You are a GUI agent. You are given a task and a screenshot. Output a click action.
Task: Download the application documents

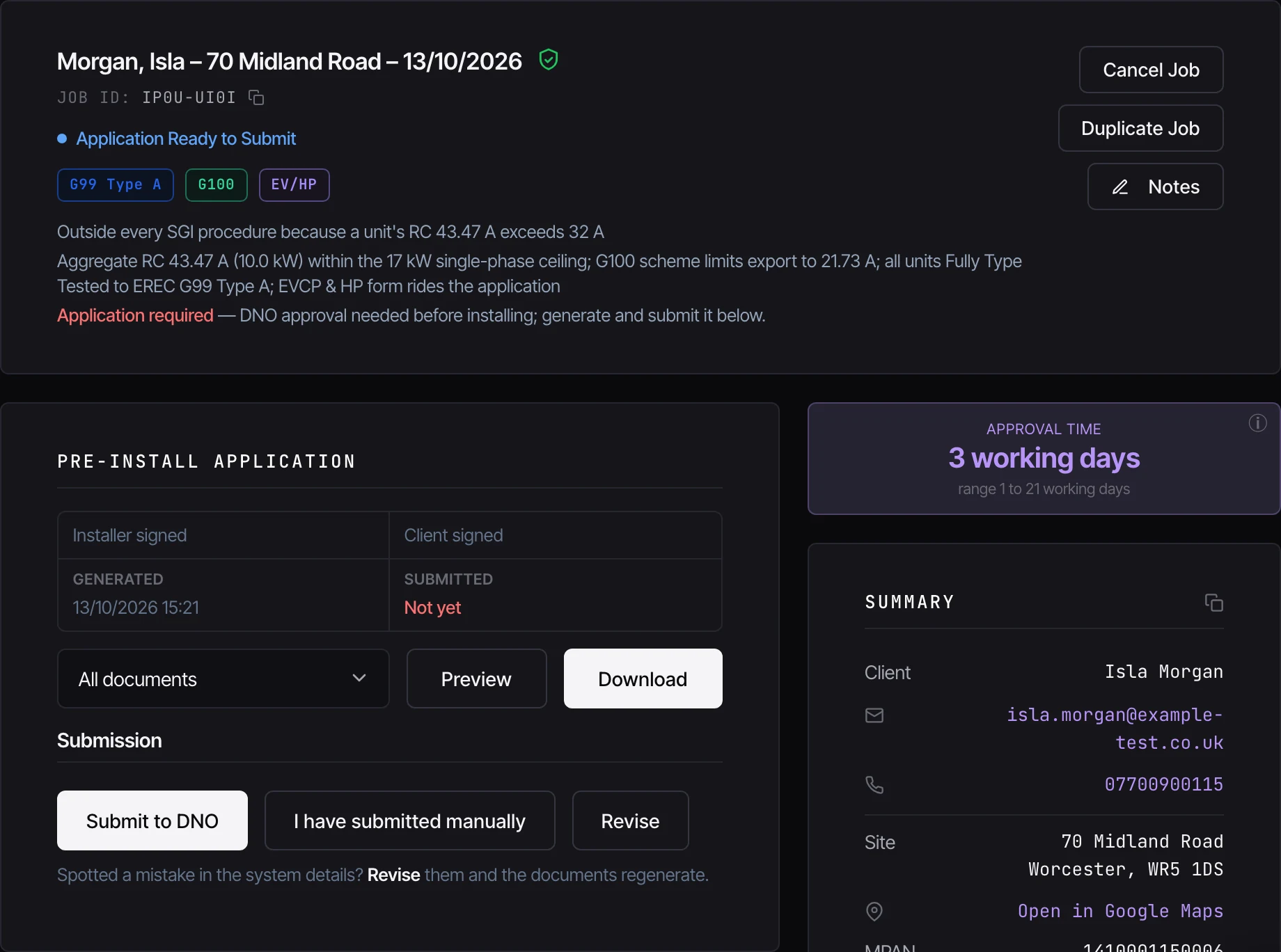click(643, 679)
